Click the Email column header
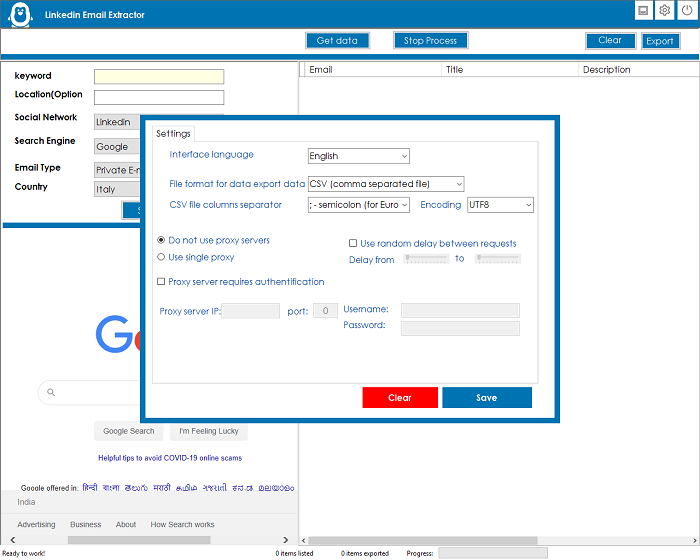Screen dimensions: 700x560 321,70
